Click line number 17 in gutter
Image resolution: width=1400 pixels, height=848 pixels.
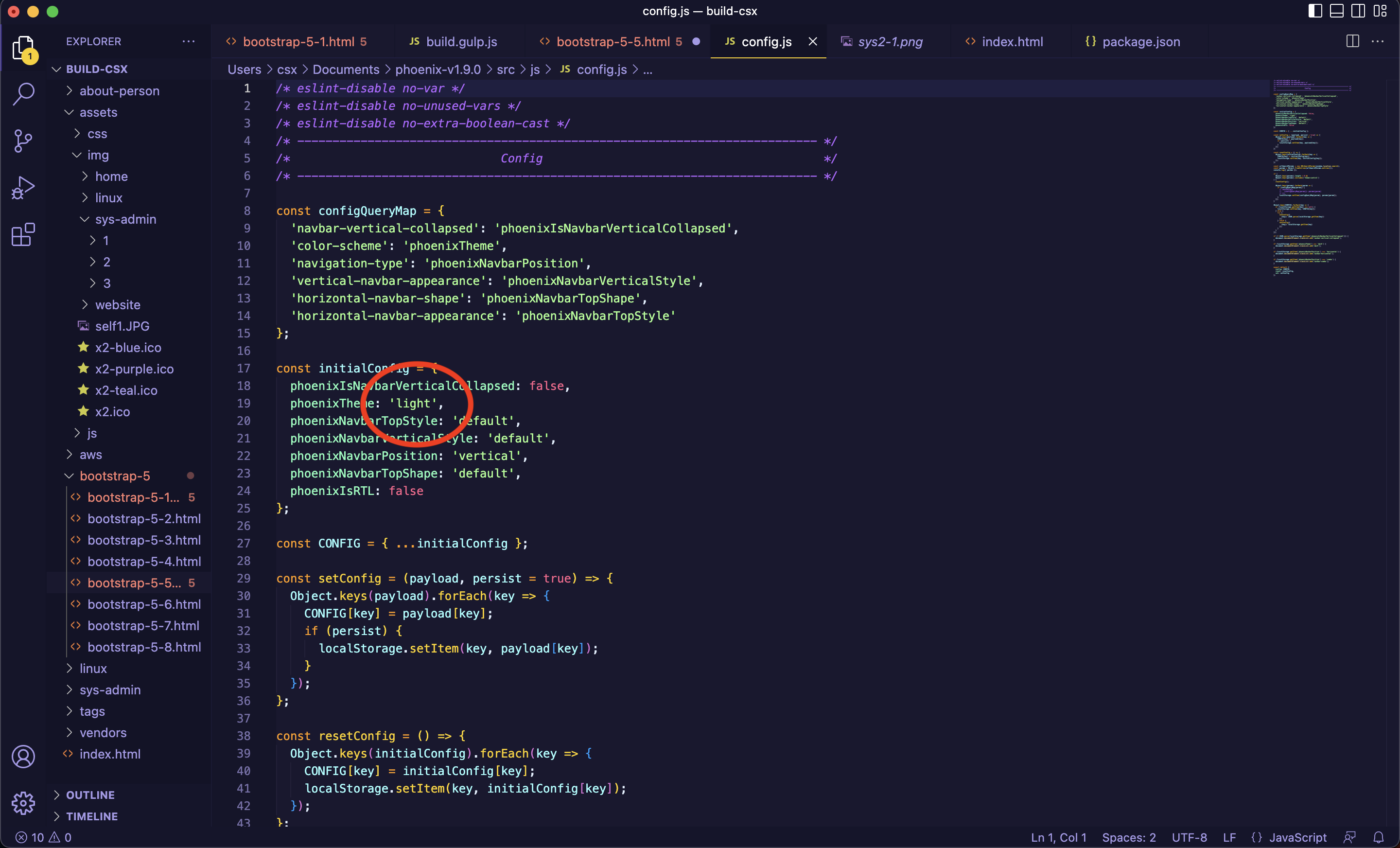click(243, 368)
